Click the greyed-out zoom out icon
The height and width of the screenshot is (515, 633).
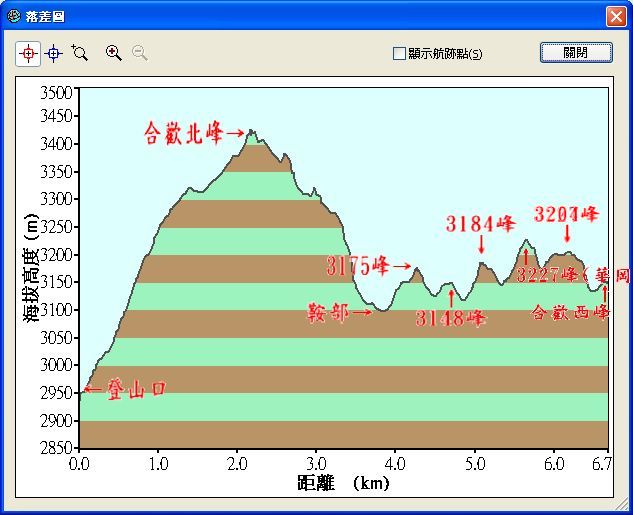140,53
